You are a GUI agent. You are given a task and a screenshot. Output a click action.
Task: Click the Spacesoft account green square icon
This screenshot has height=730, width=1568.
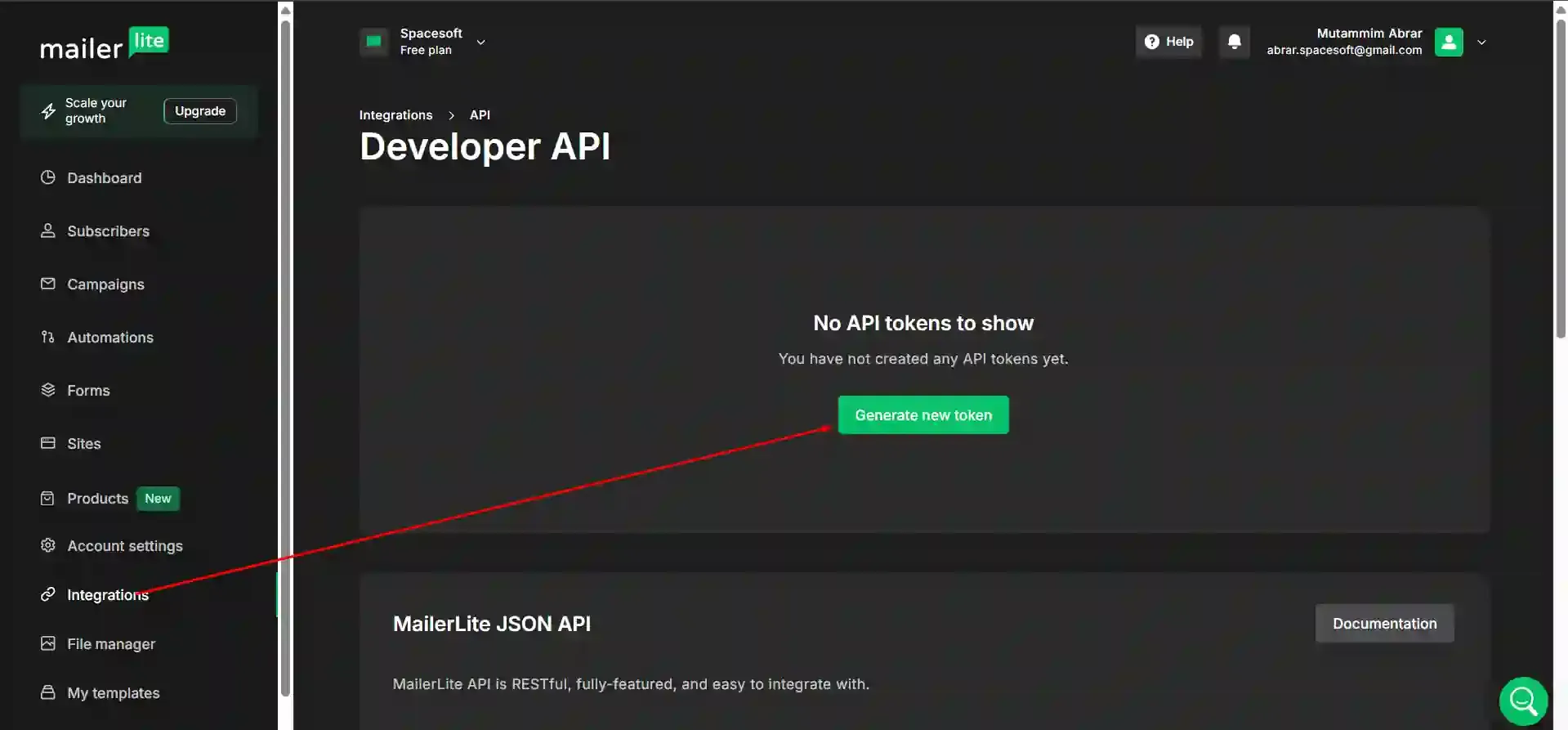point(374,42)
